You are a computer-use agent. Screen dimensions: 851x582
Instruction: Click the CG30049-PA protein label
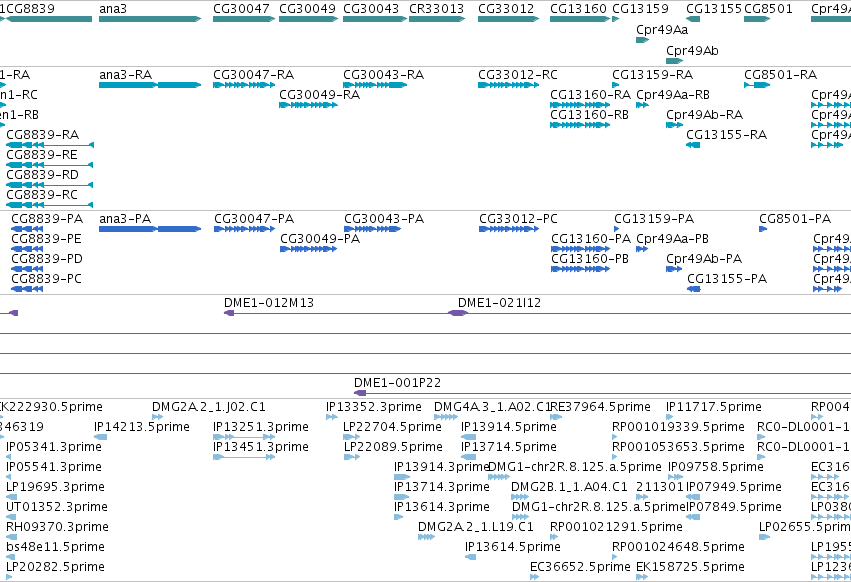pyautogui.click(x=320, y=239)
